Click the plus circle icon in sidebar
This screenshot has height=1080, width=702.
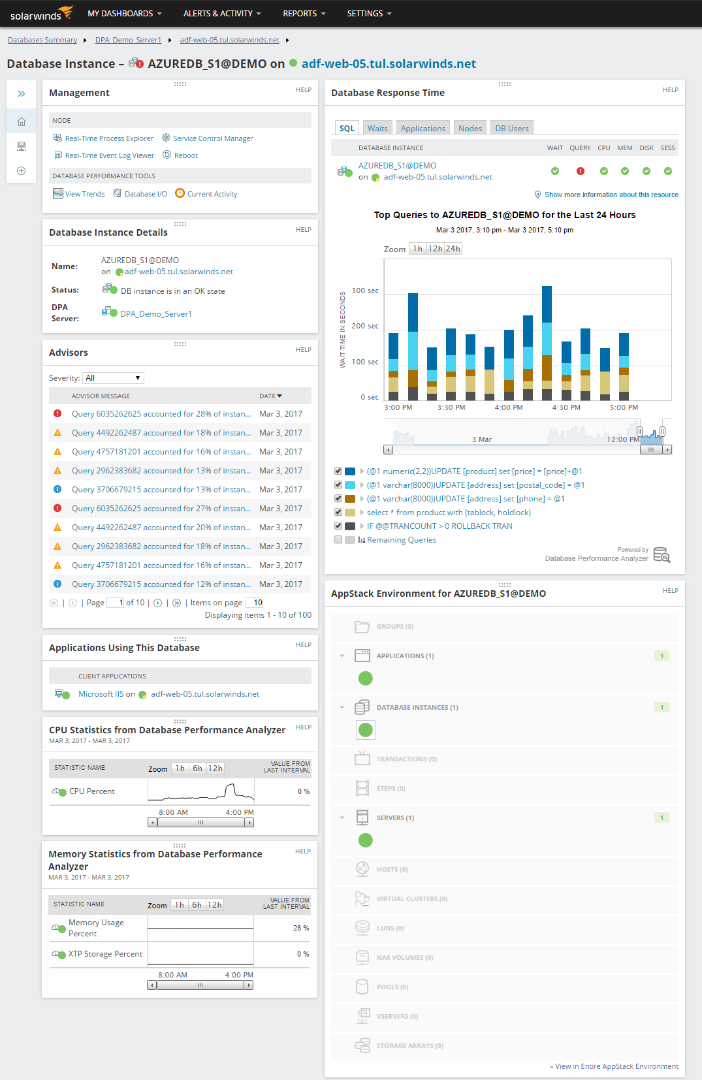[21, 171]
